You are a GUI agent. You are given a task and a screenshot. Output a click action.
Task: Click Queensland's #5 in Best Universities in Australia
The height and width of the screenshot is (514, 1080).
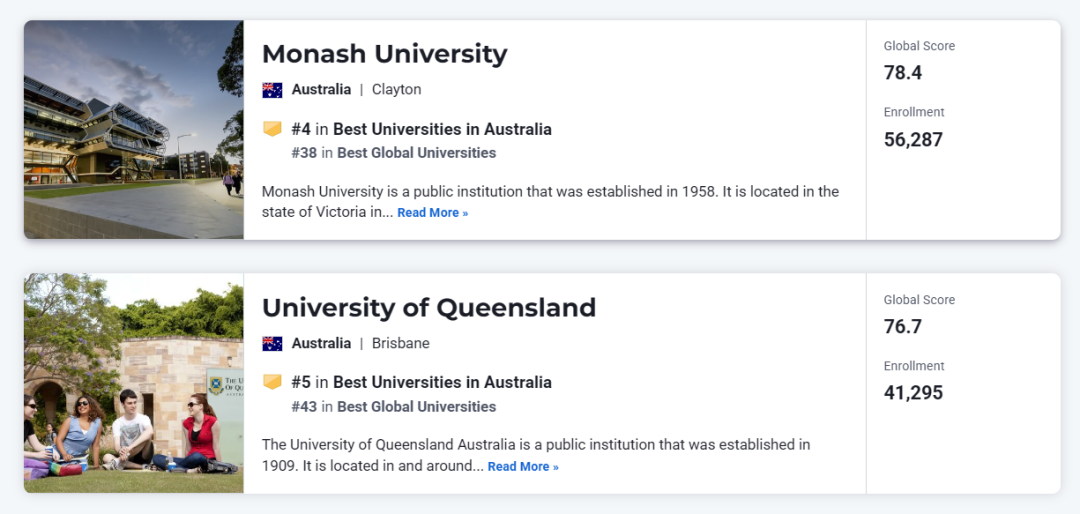(421, 382)
